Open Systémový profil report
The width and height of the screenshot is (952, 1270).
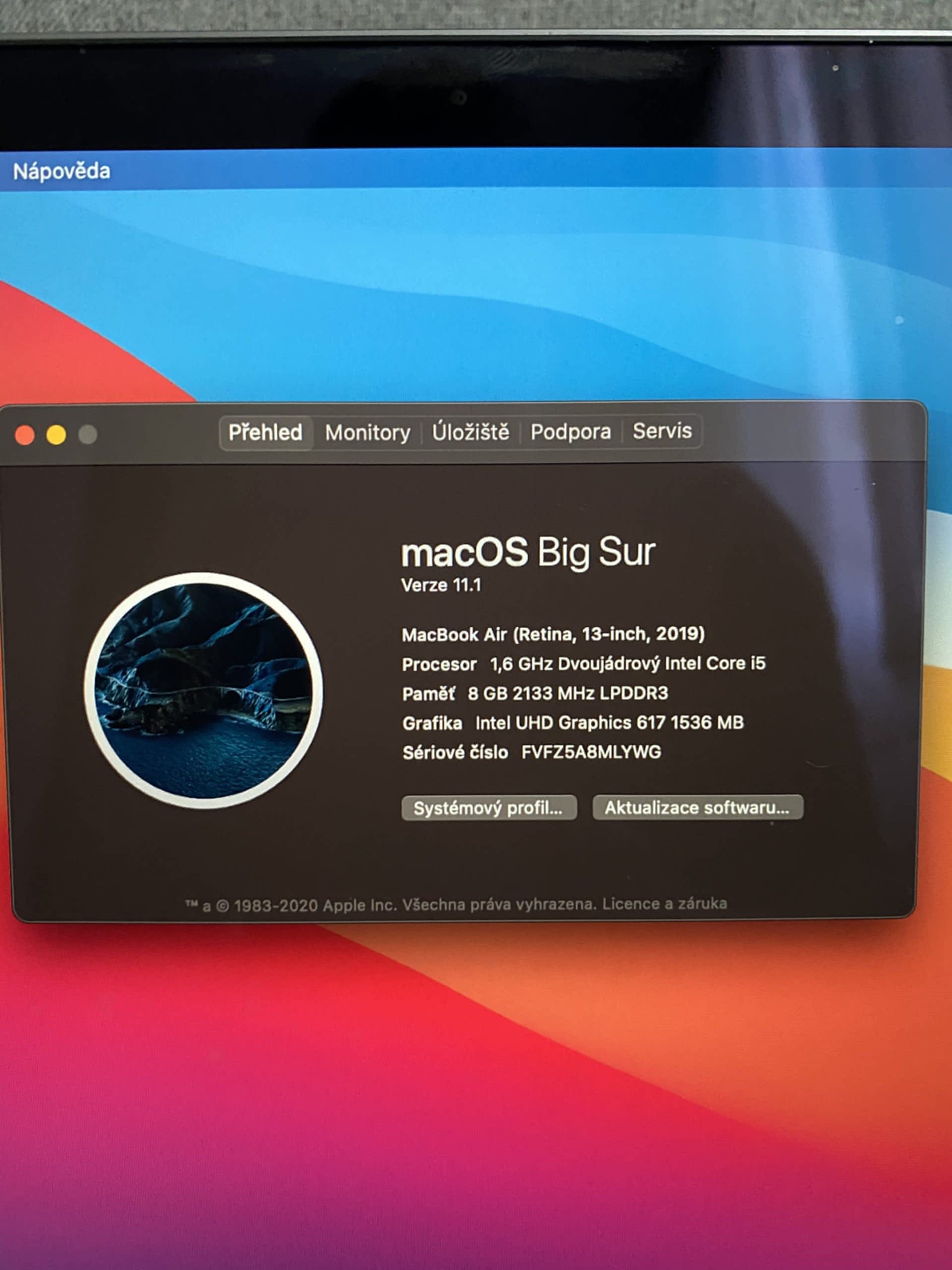click(488, 808)
